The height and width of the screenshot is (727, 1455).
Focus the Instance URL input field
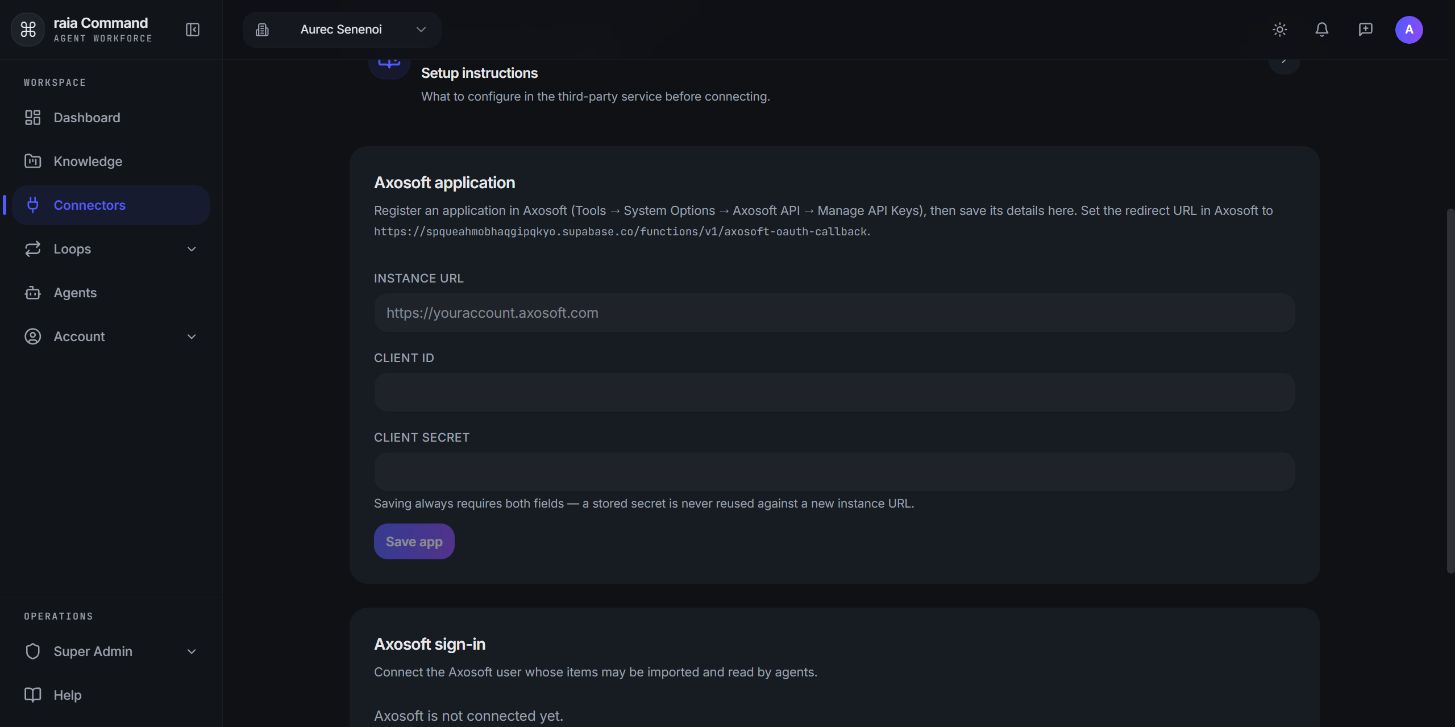point(834,313)
